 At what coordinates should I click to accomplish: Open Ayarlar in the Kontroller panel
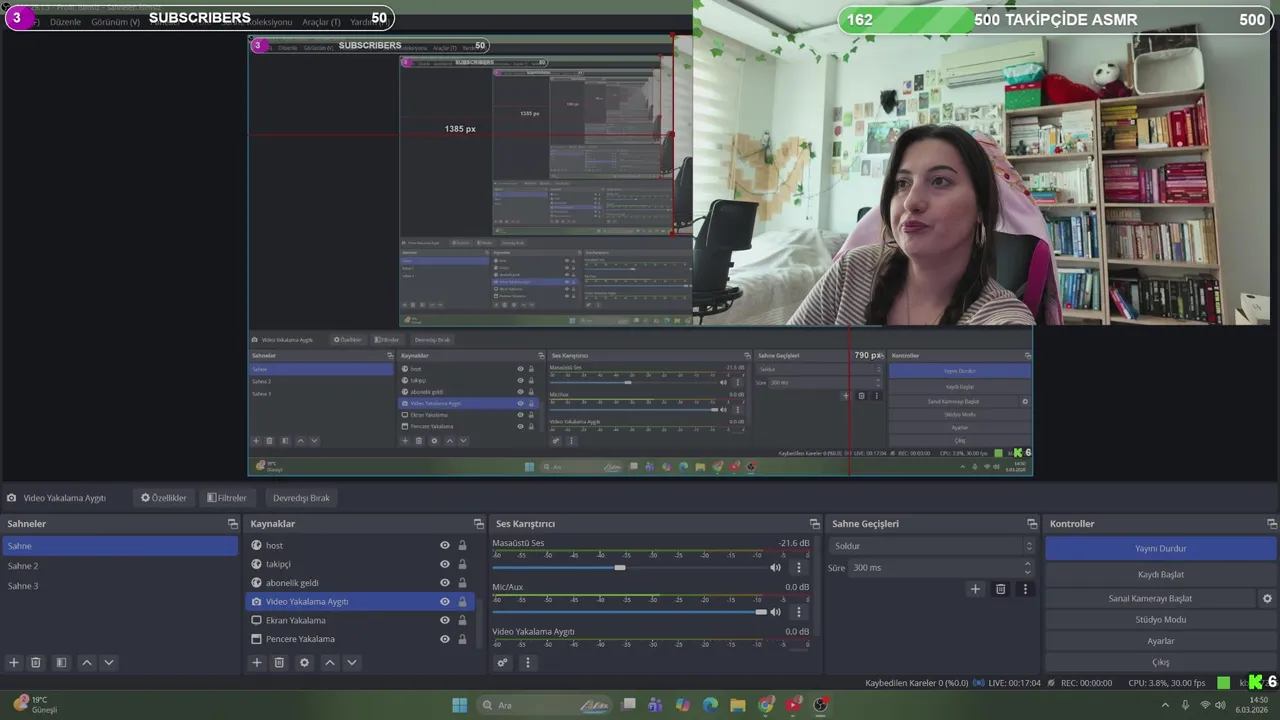coord(1160,641)
